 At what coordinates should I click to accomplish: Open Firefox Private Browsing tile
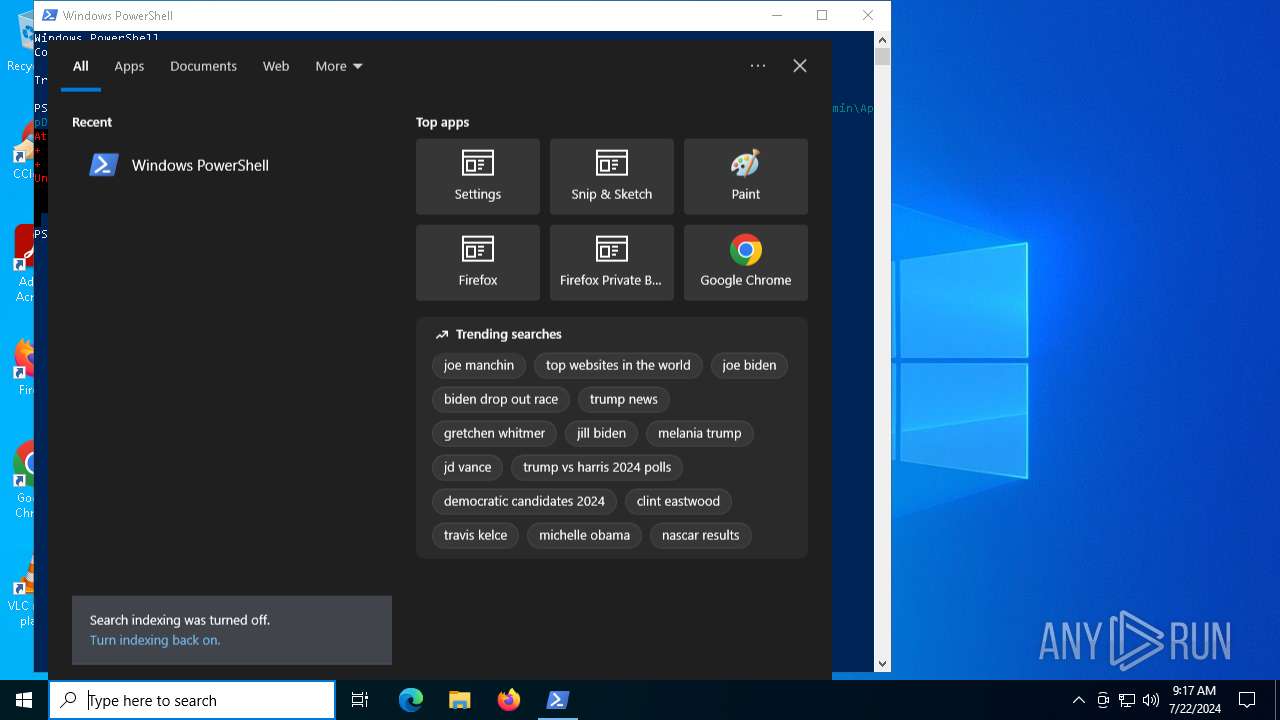(x=612, y=262)
